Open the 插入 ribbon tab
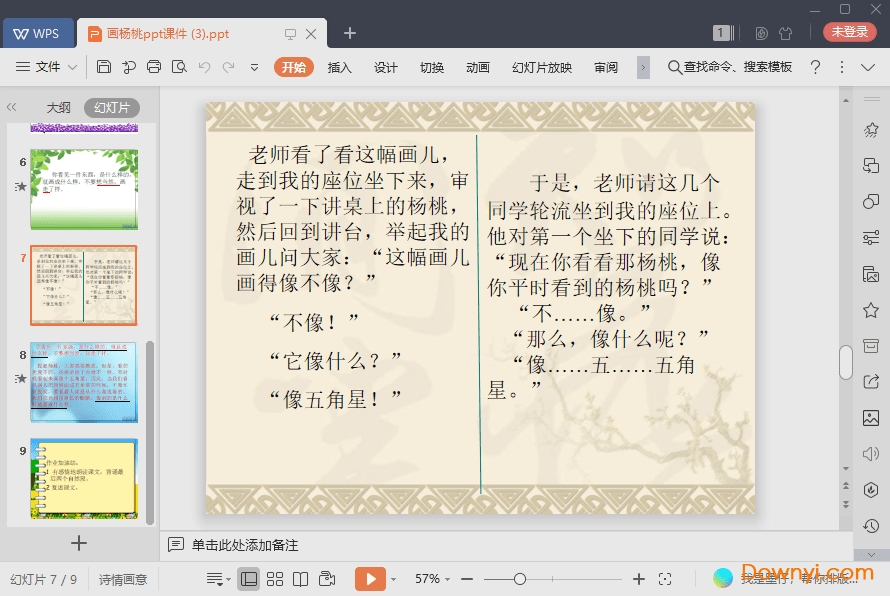The height and width of the screenshot is (596, 890). [340, 67]
